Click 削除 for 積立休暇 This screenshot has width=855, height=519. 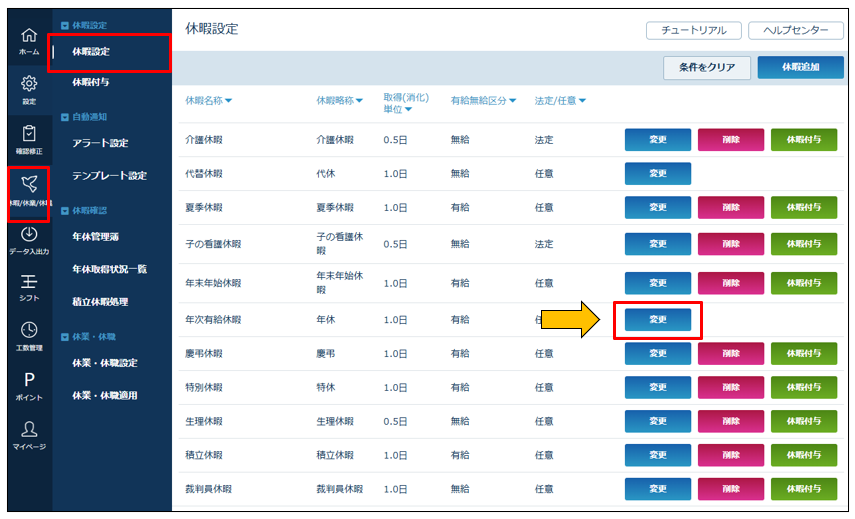click(731, 455)
